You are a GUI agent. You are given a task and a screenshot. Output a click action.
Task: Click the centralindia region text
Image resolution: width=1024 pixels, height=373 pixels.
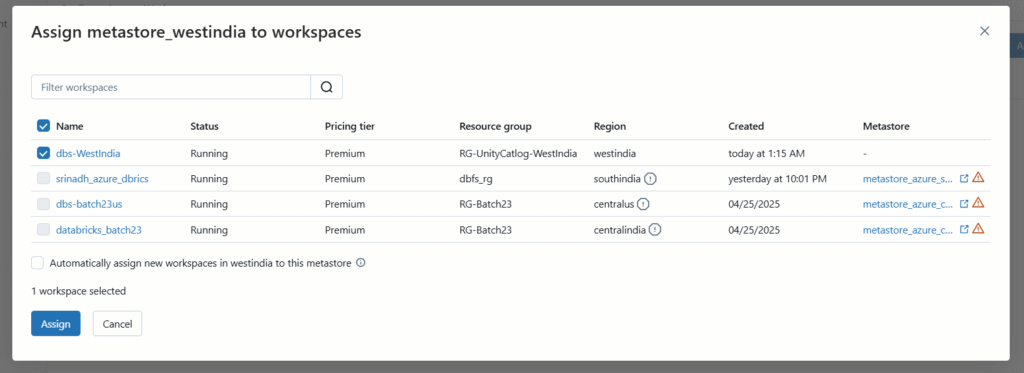[620, 230]
